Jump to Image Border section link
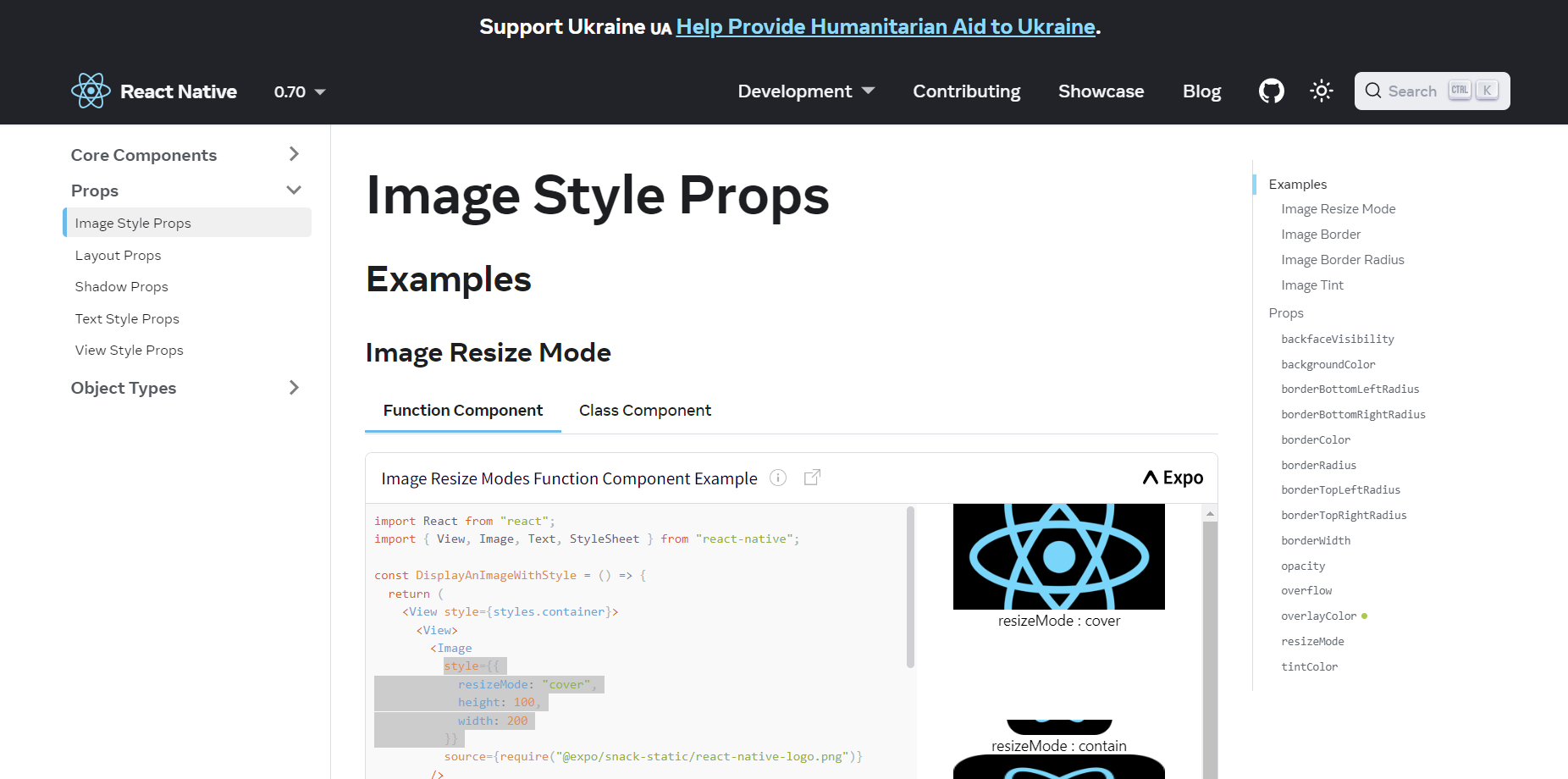The image size is (1568, 779). click(1321, 235)
